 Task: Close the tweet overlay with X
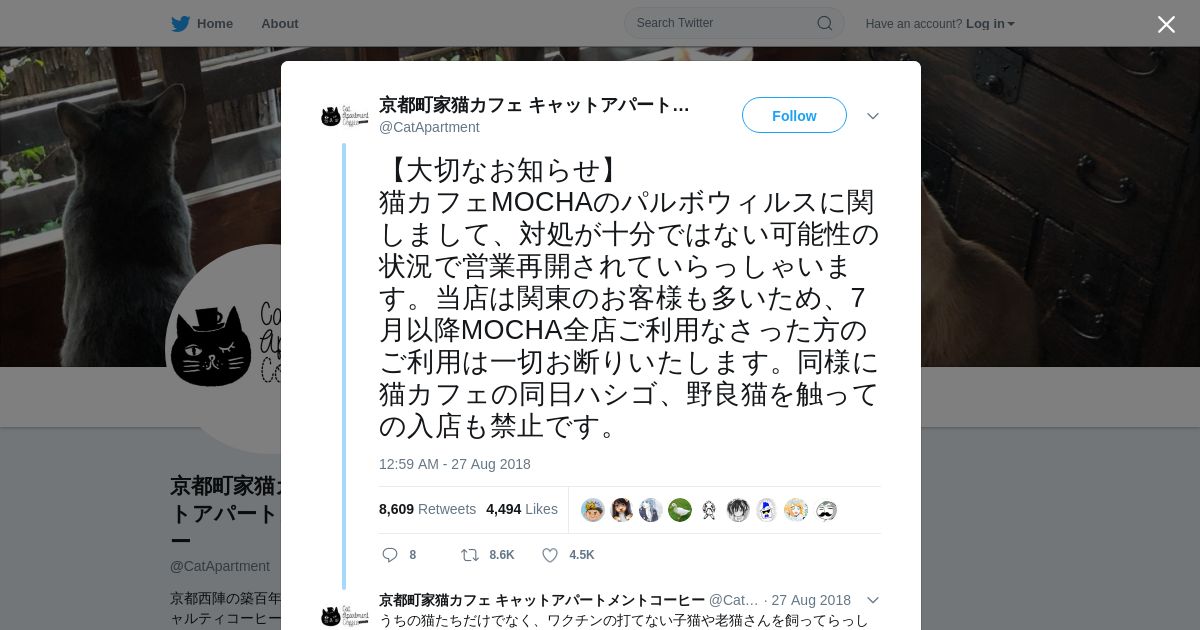point(1166,24)
